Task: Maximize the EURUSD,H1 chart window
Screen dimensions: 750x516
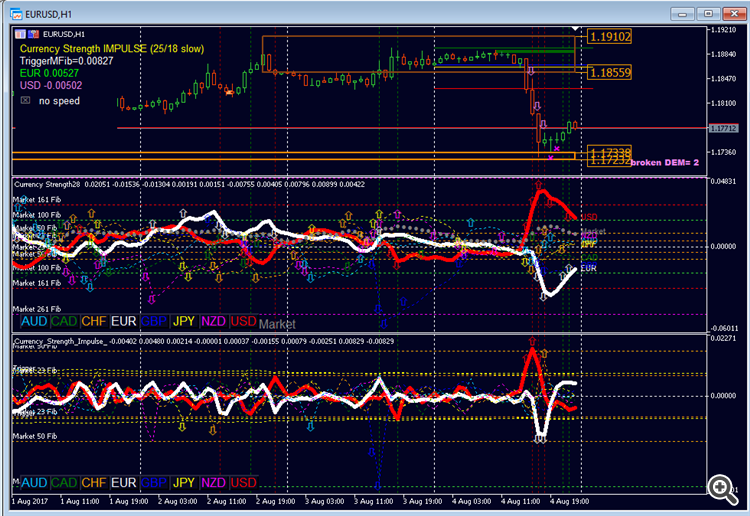Action: pos(708,14)
